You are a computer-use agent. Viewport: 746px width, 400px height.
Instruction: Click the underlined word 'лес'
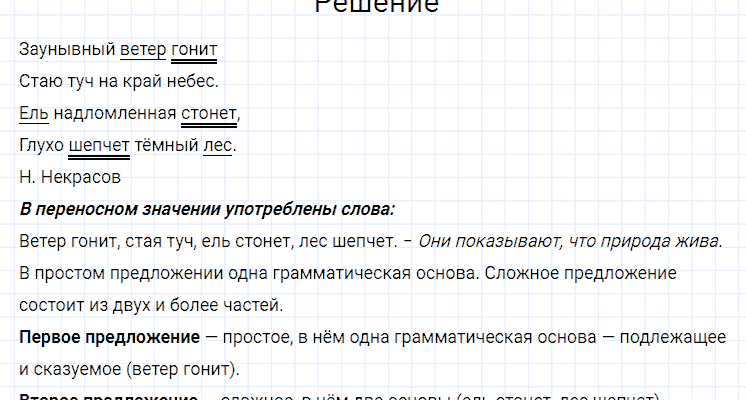217,145
